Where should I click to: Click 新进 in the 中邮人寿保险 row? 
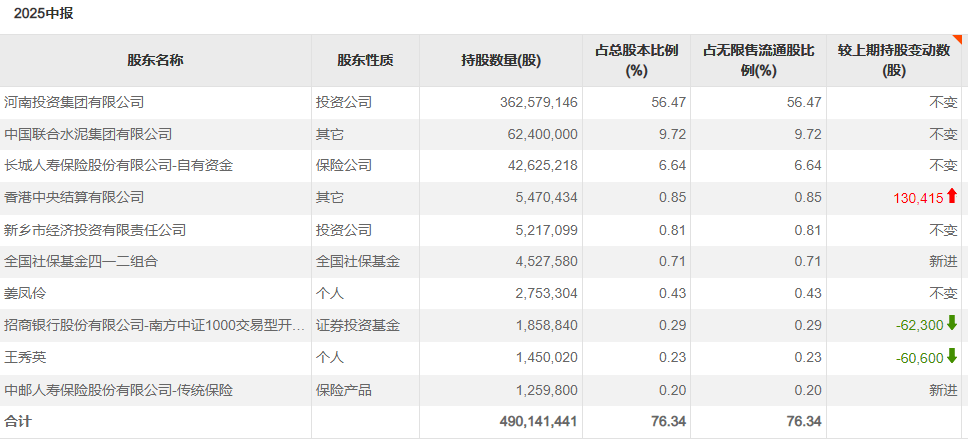click(x=943, y=390)
